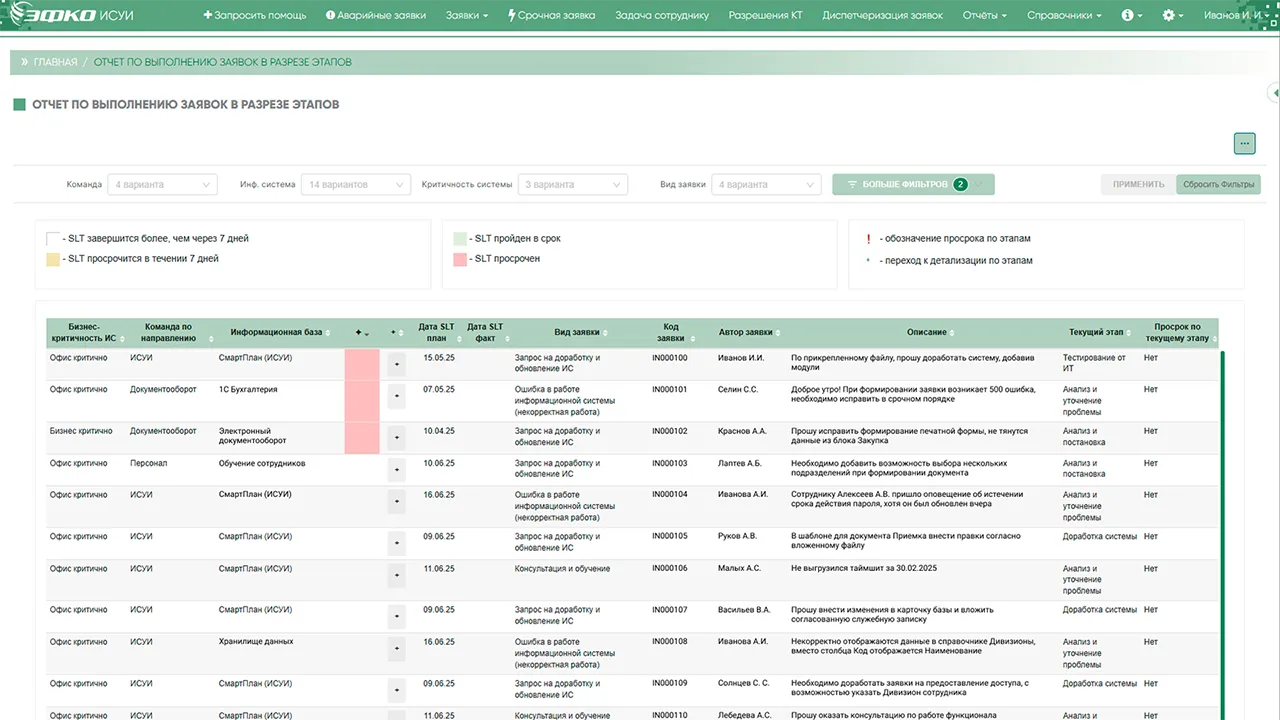
Task: Open Задача сотруднику
Action: (x=662, y=15)
